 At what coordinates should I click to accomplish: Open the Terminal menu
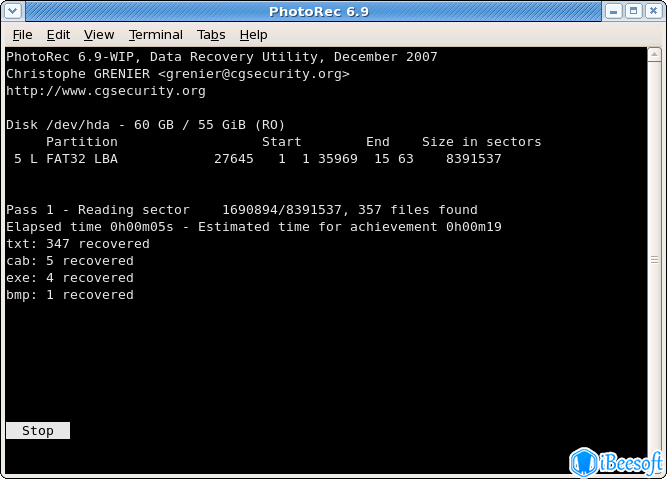156,35
